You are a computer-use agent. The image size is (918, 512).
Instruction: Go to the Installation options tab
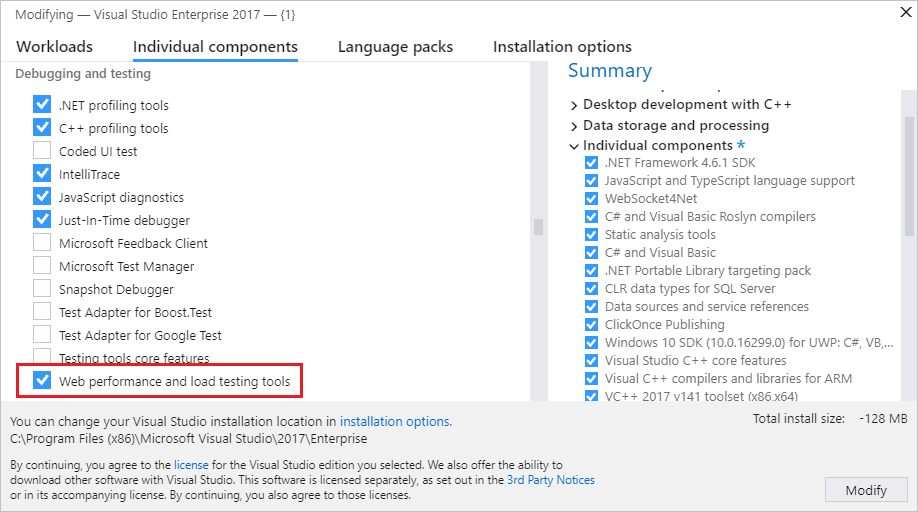[562, 47]
